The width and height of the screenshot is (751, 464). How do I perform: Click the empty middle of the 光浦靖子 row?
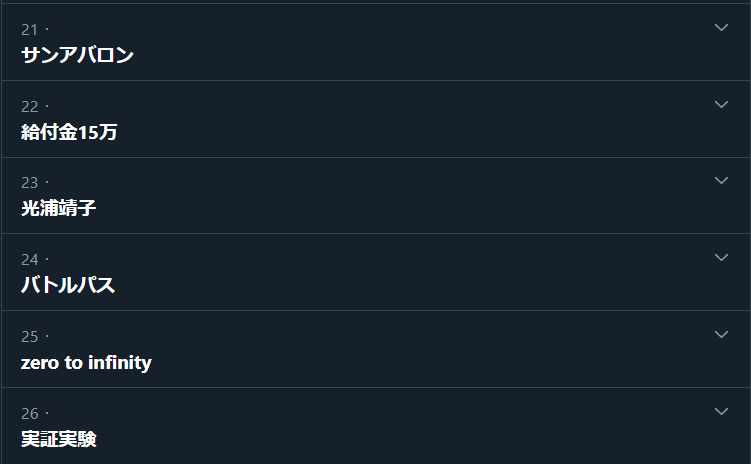tap(400, 196)
